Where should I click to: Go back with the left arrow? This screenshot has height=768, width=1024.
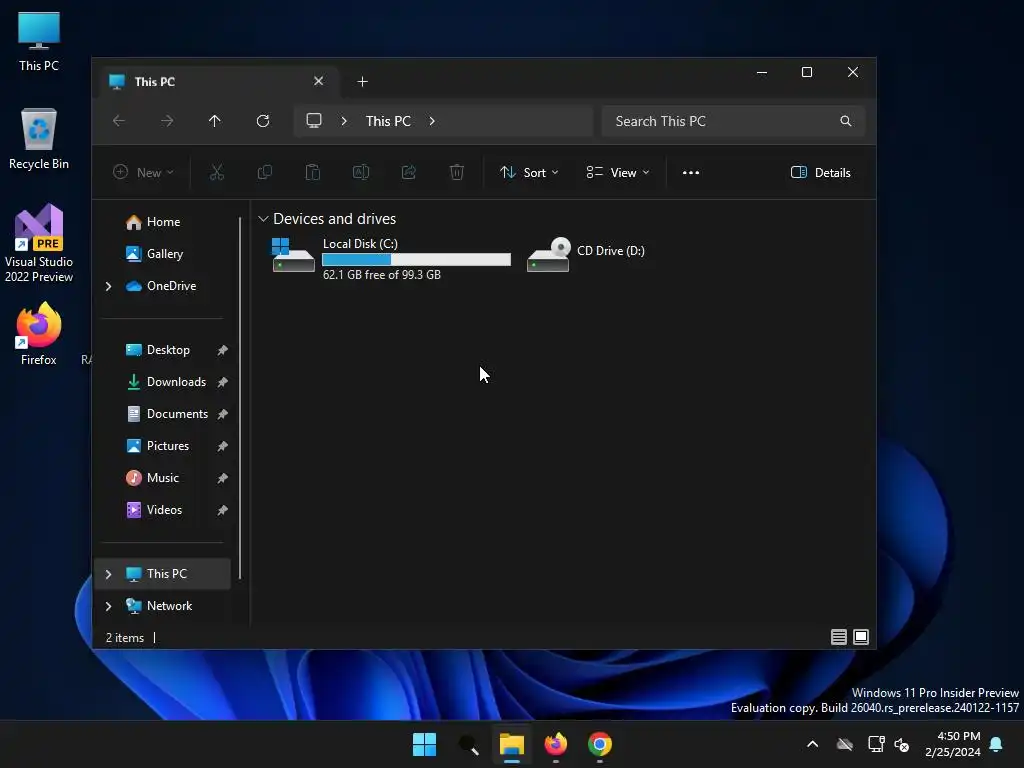[x=119, y=121]
